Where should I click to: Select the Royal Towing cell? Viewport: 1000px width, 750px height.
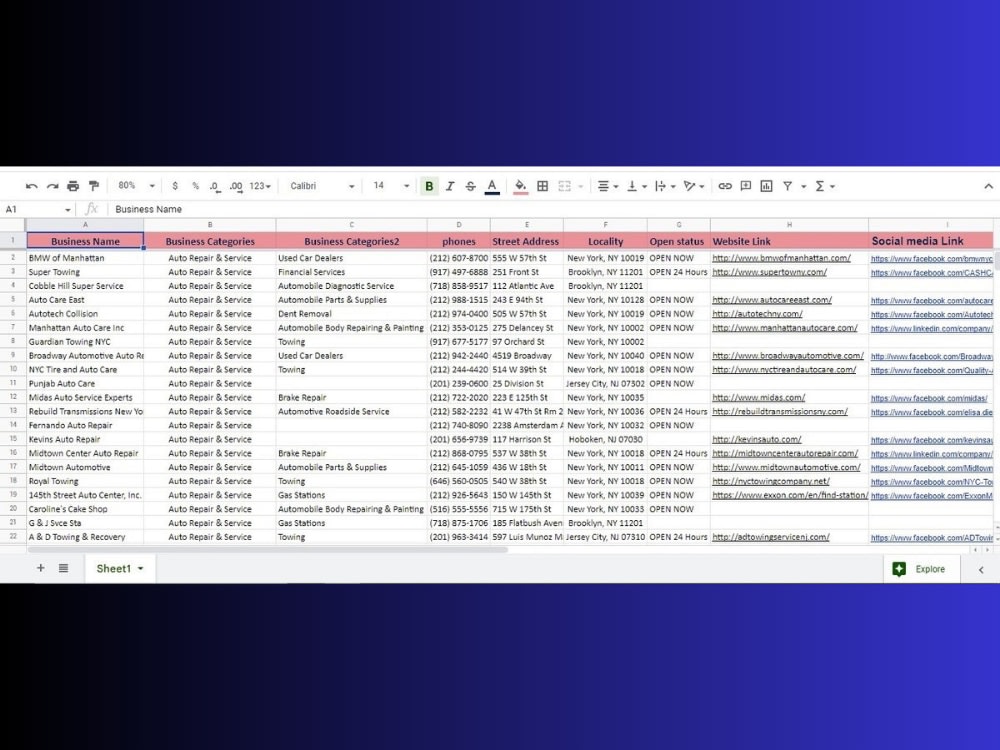(85, 482)
